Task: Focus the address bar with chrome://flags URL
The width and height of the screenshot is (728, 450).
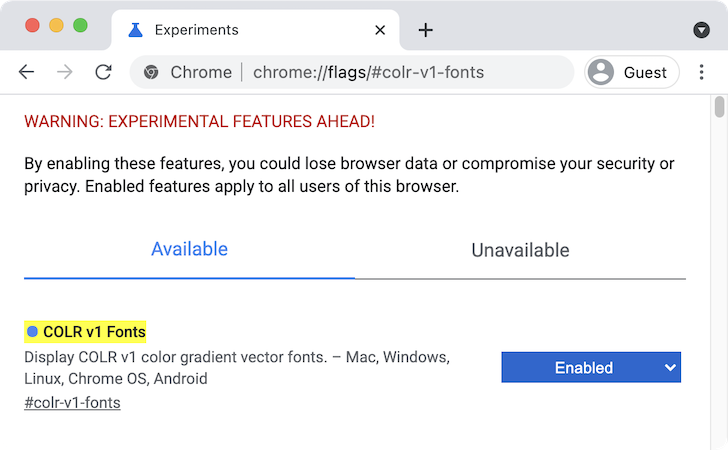Action: (351, 72)
